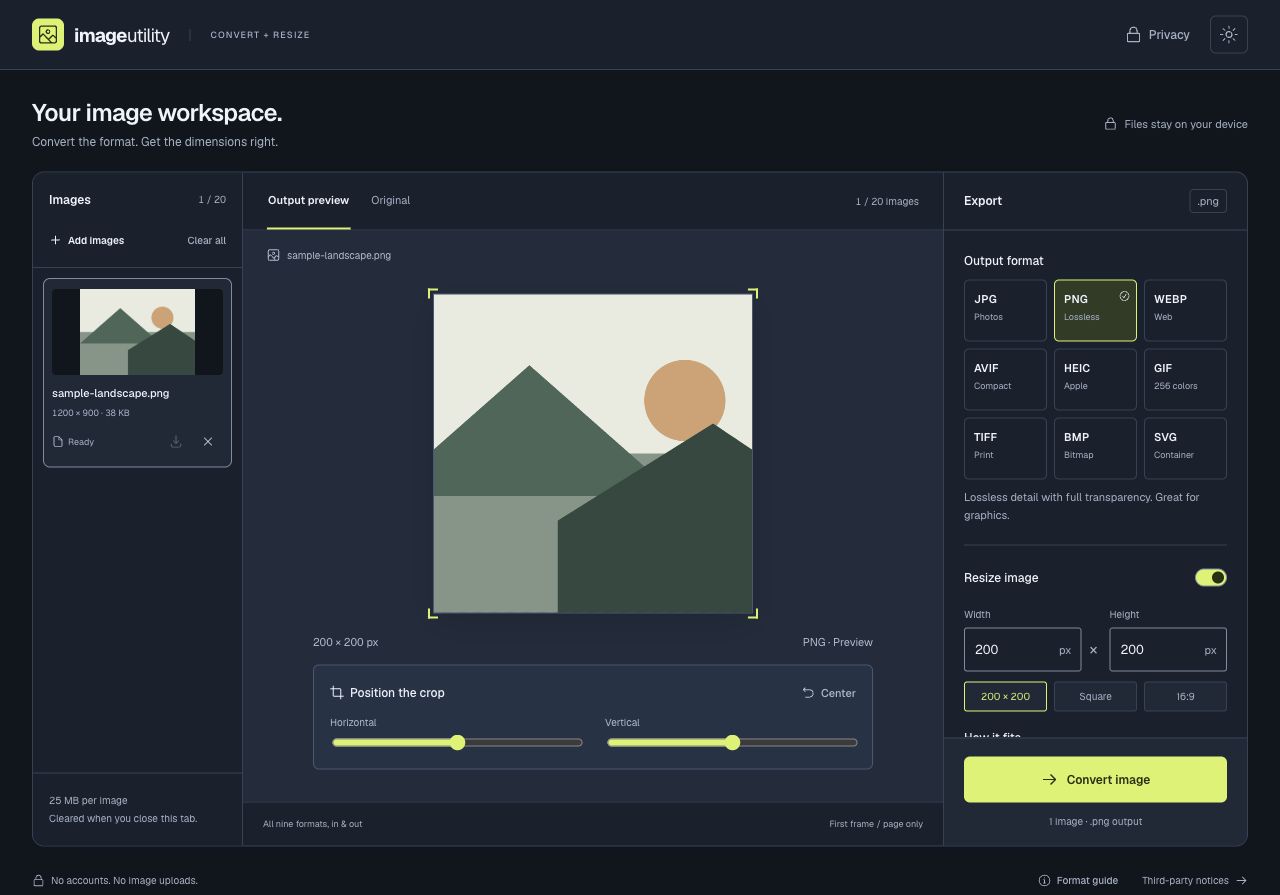Toggle the light/dark theme sun button
Image resolution: width=1280 pixels, height=895 pixels.
(1229, 35)
